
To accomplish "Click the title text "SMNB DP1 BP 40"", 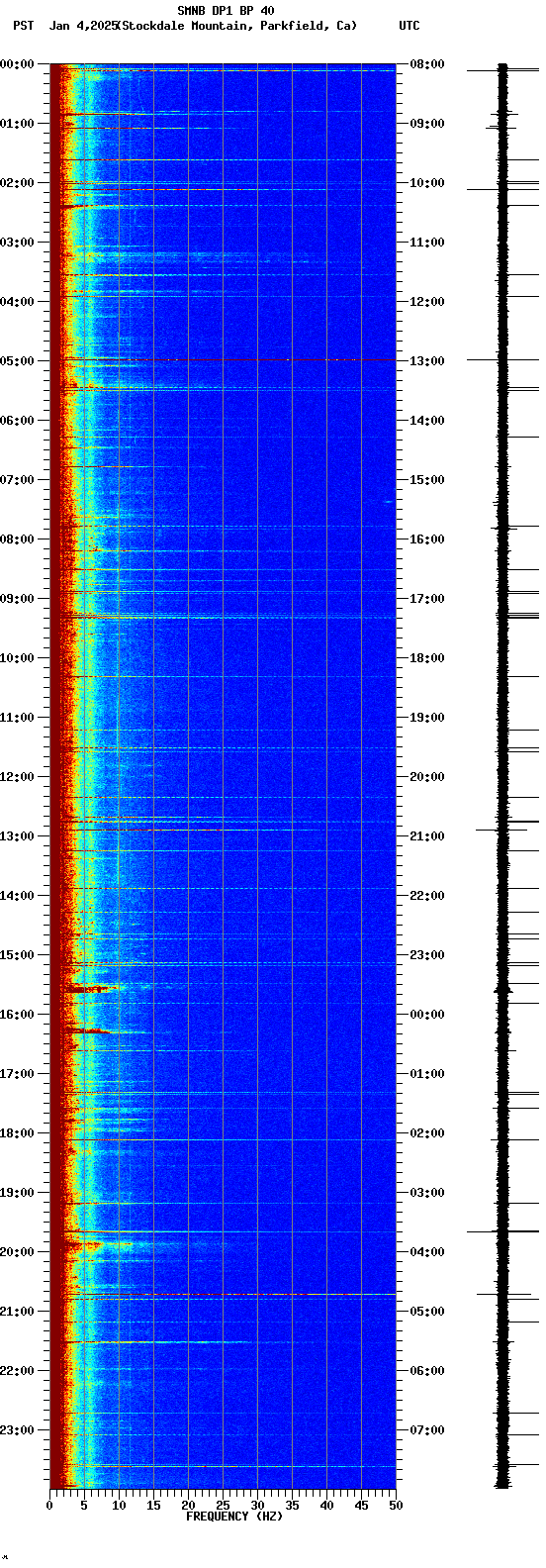I will click(226, 11).
